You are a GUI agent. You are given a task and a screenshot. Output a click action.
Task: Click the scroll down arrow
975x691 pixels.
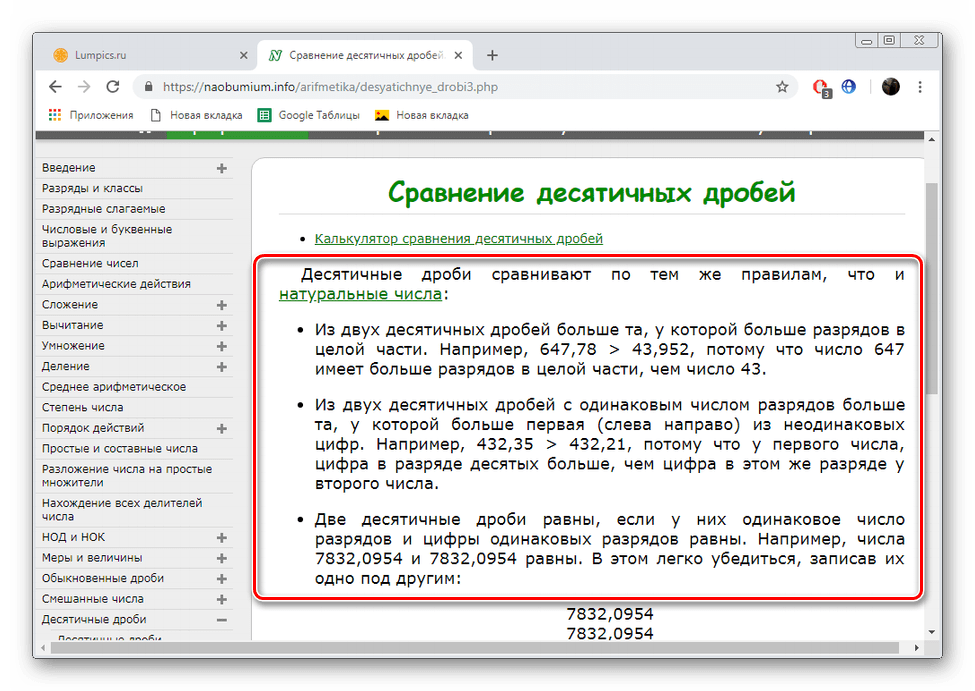click(931, 632)
